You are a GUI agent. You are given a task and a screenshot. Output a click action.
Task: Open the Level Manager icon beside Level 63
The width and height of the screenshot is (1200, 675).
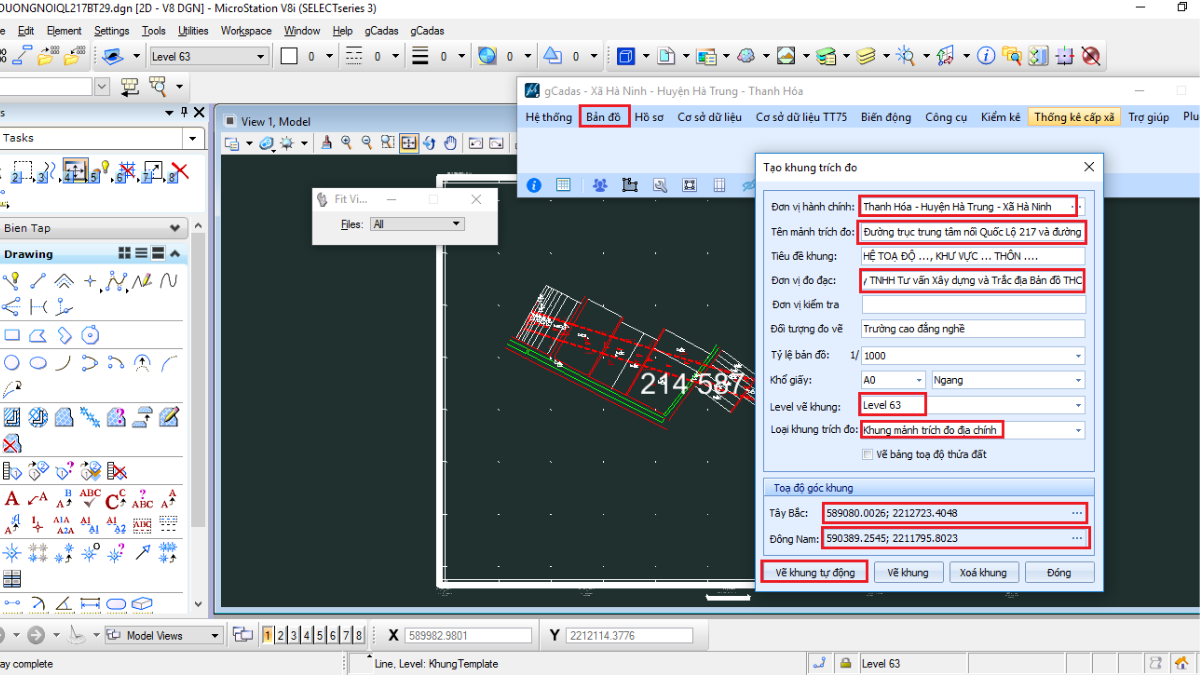pyautogui.click(x=113, y=56)
